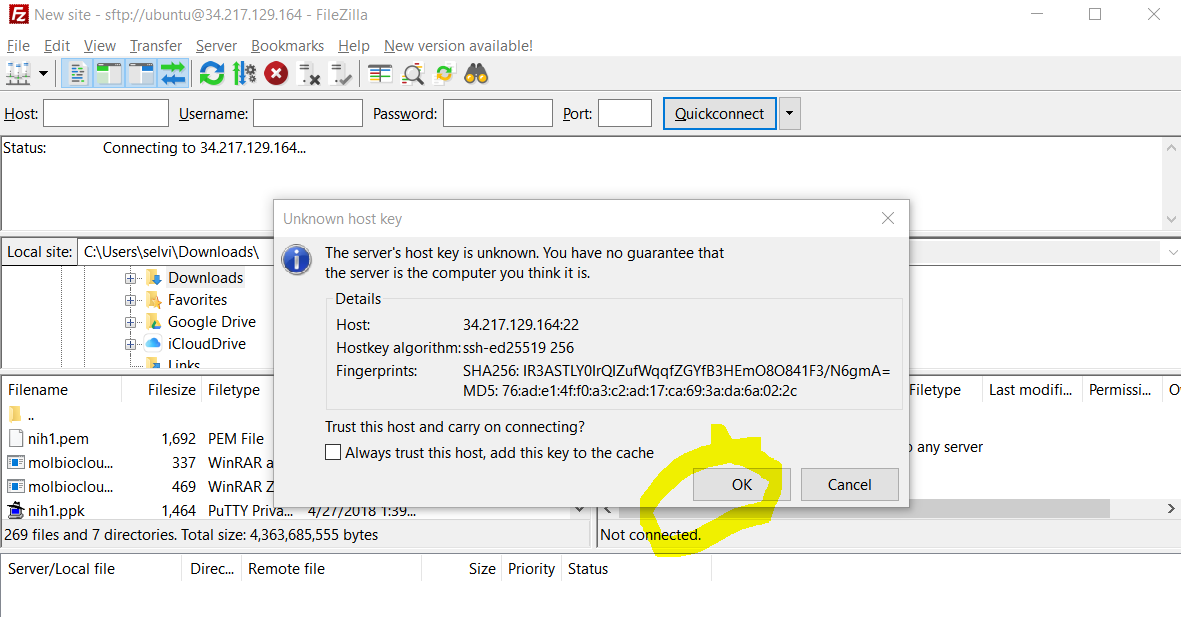Open Quickconnect history dropdown

coord(789,114)
